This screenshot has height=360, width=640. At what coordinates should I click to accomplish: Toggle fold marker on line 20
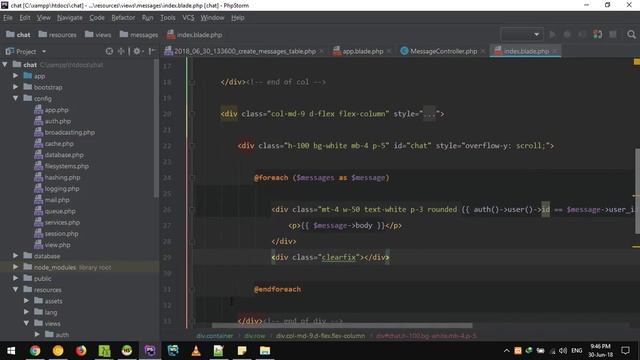pos(192,114)
